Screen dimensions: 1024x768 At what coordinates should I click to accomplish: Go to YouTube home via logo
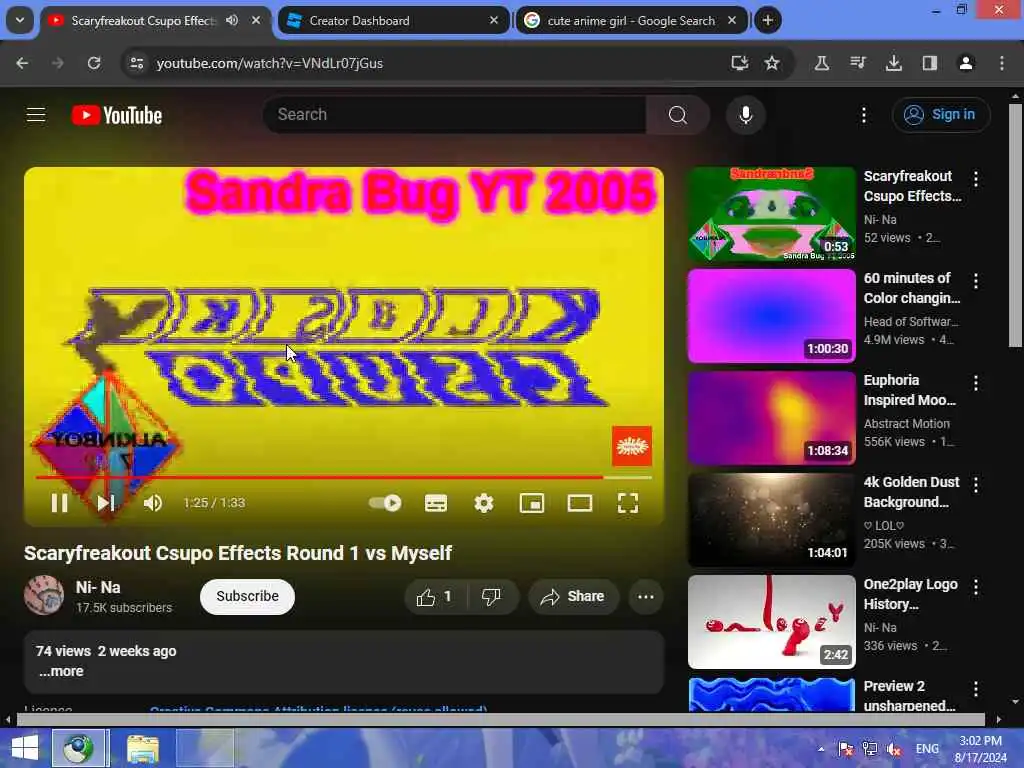117,115
